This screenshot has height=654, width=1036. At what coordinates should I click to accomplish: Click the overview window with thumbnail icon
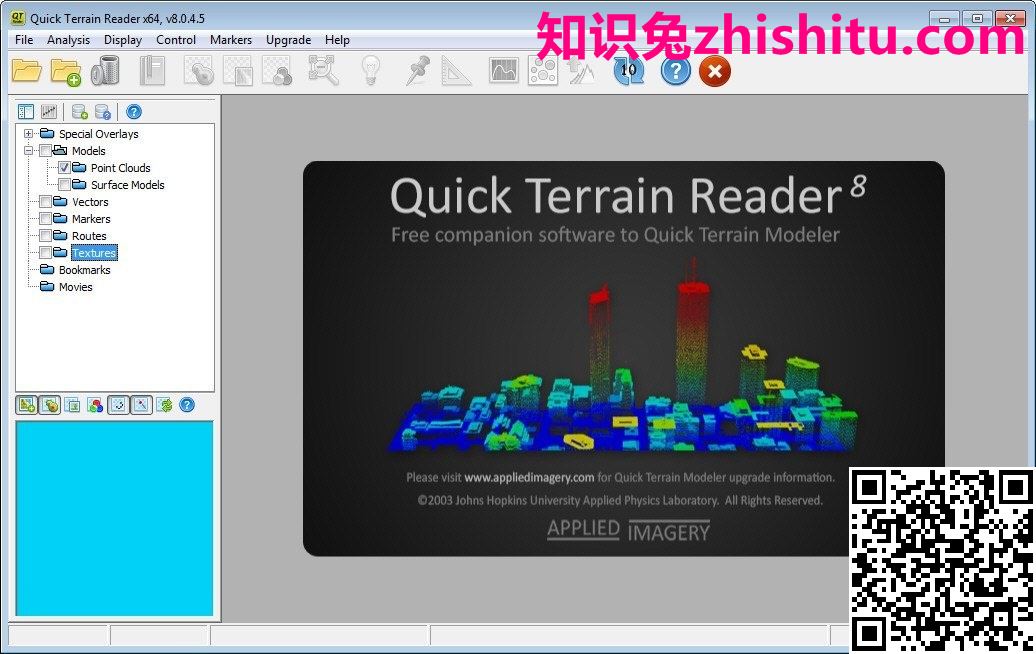click(x=73, y=405)
